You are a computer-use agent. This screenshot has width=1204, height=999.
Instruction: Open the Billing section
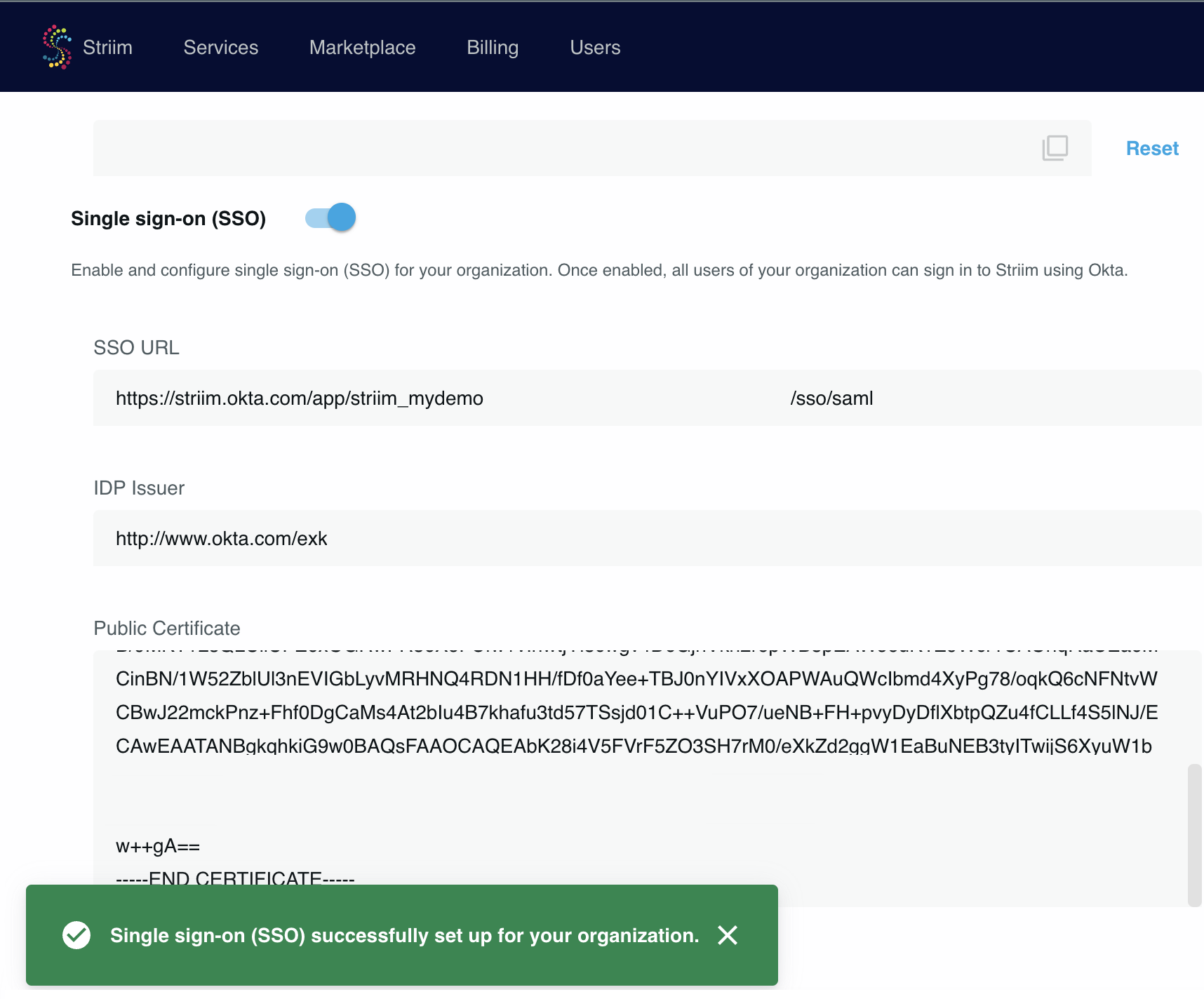point(493,48)
